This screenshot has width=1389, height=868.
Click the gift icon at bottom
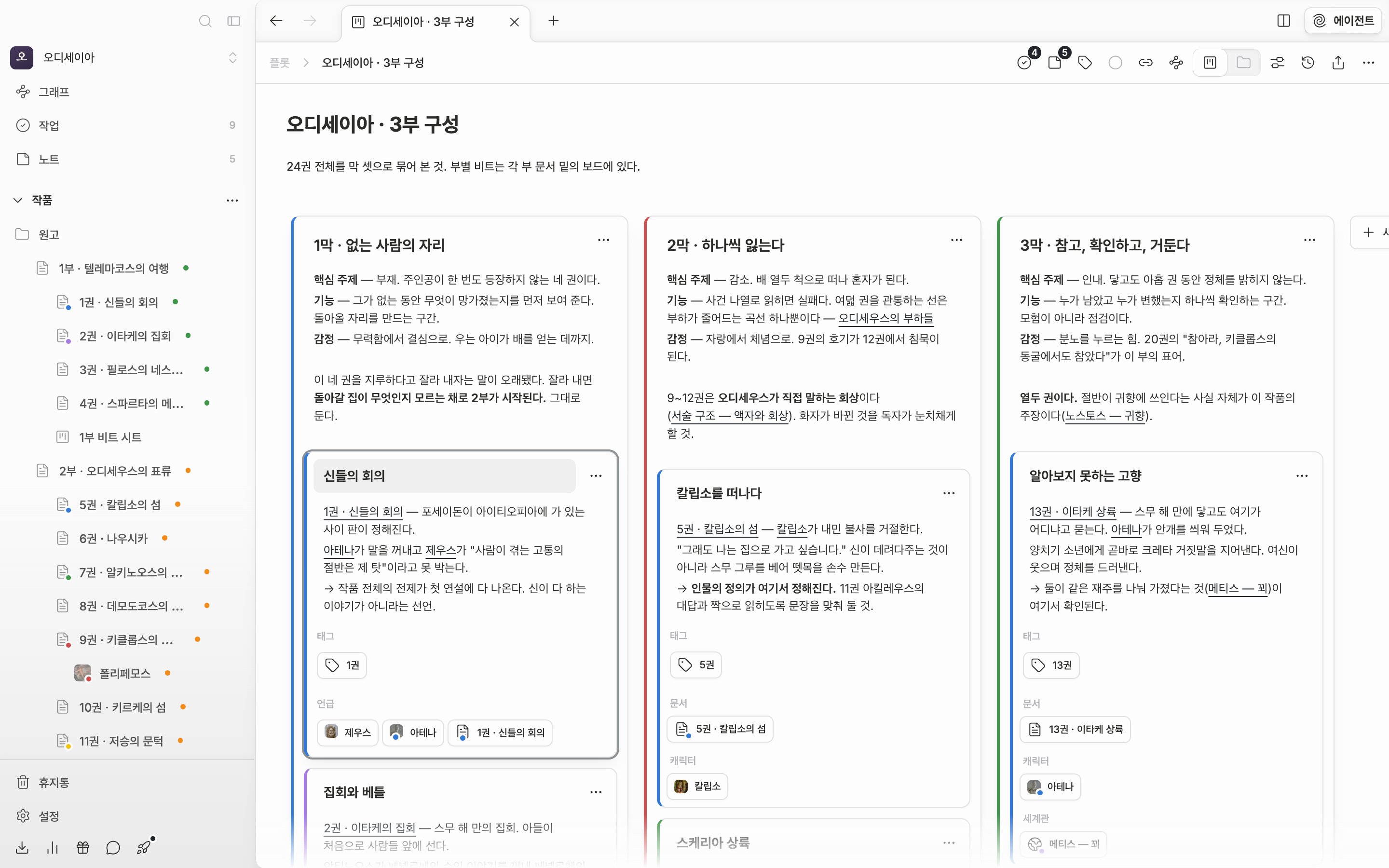pyautogui.click(x=82, y=847)
